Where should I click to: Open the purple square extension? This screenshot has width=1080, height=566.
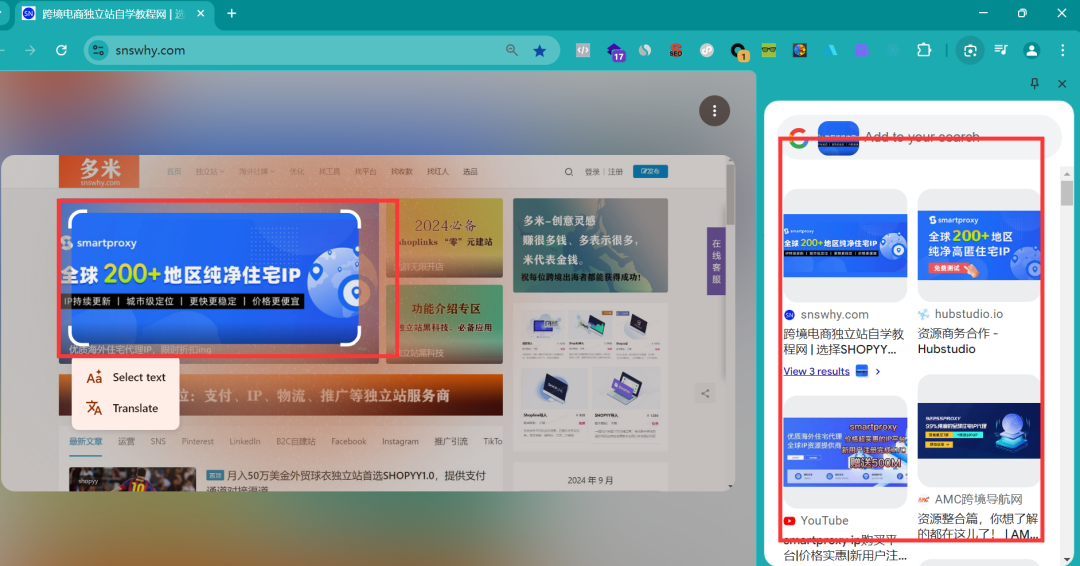coord(862,50)
